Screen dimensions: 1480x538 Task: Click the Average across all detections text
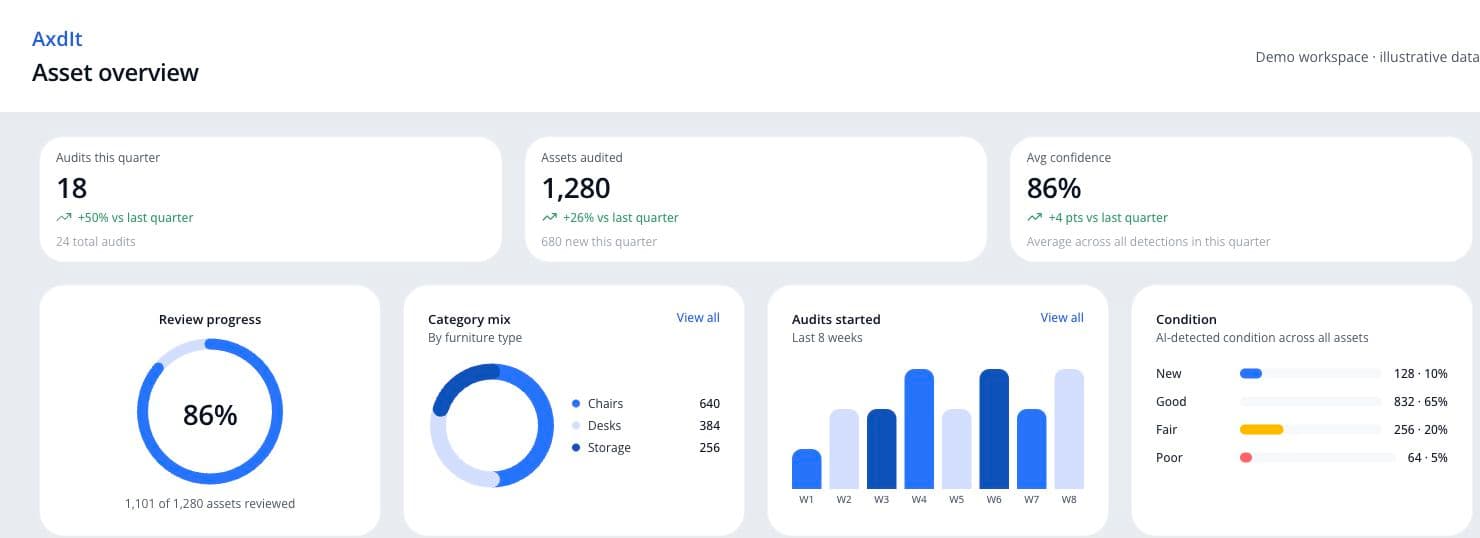point(1149,241)
